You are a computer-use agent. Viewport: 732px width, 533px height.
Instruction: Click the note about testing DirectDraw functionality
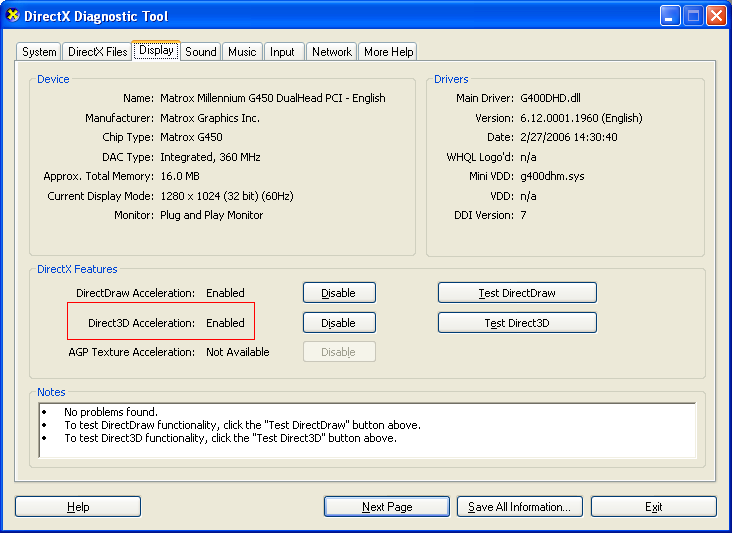(242, 425)
